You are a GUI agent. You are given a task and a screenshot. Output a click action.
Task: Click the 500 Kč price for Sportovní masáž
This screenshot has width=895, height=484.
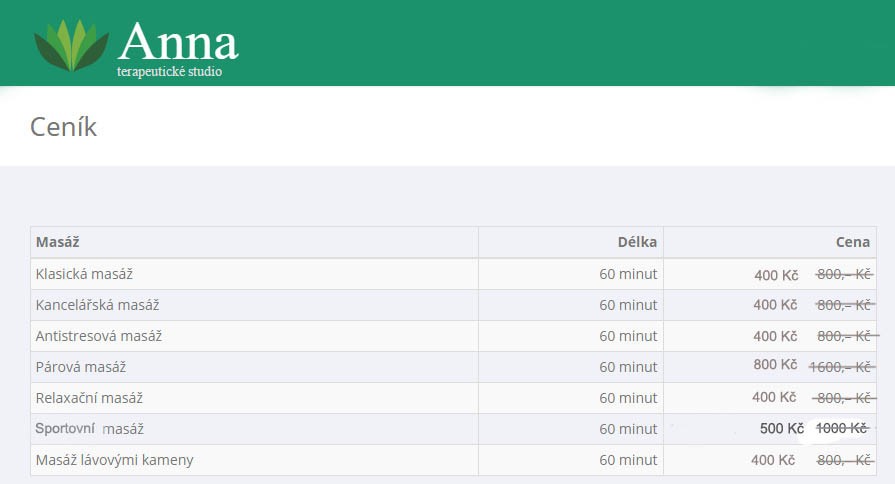click(781, 429)
